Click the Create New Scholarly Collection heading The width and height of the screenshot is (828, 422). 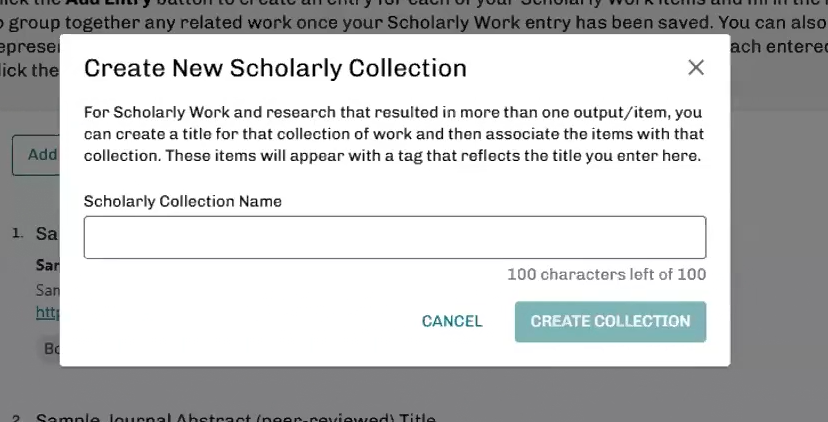(x=275, y=68)
